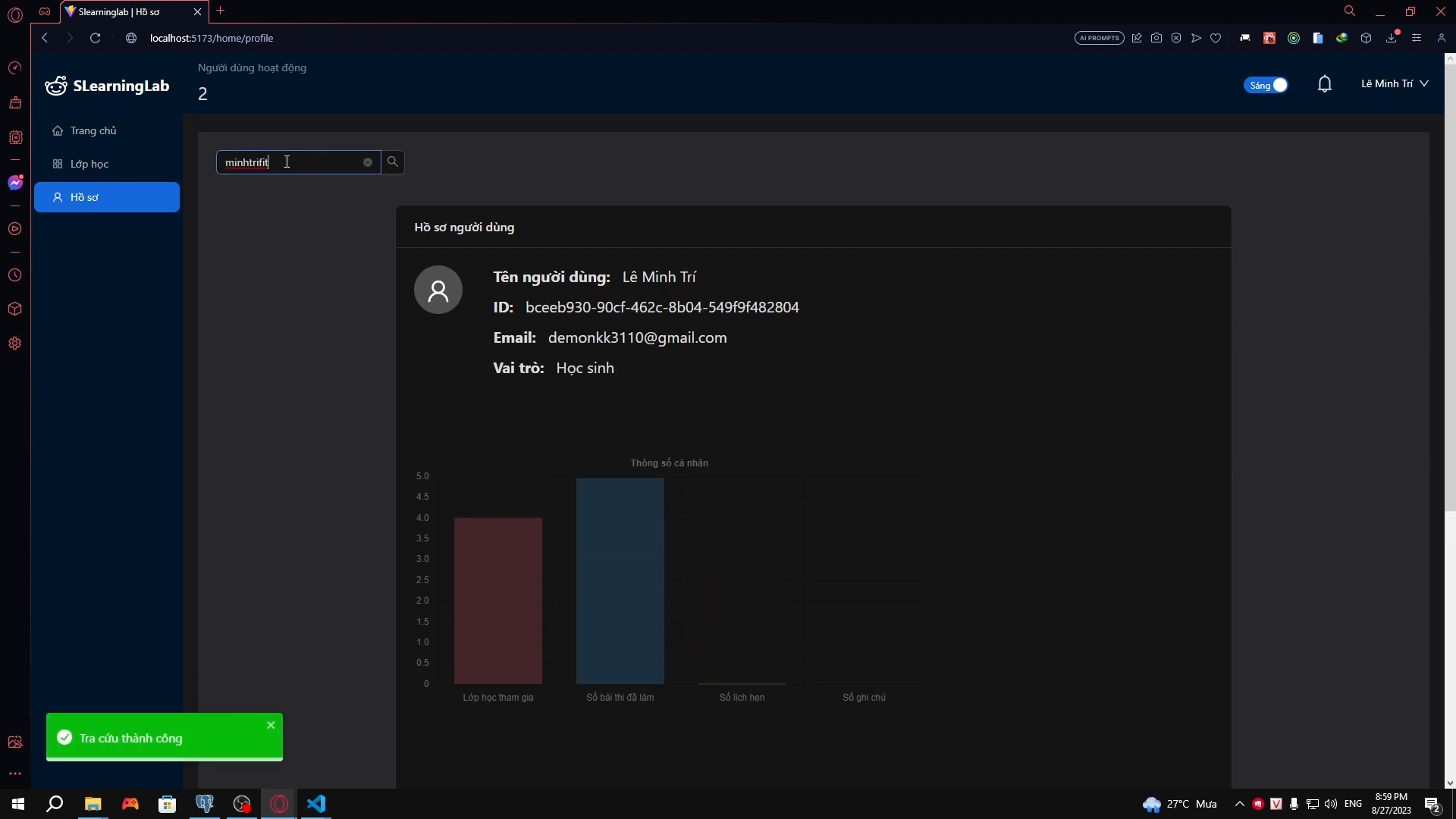
Task: Click the AI Prompts button
Action: pos(1099,38)
